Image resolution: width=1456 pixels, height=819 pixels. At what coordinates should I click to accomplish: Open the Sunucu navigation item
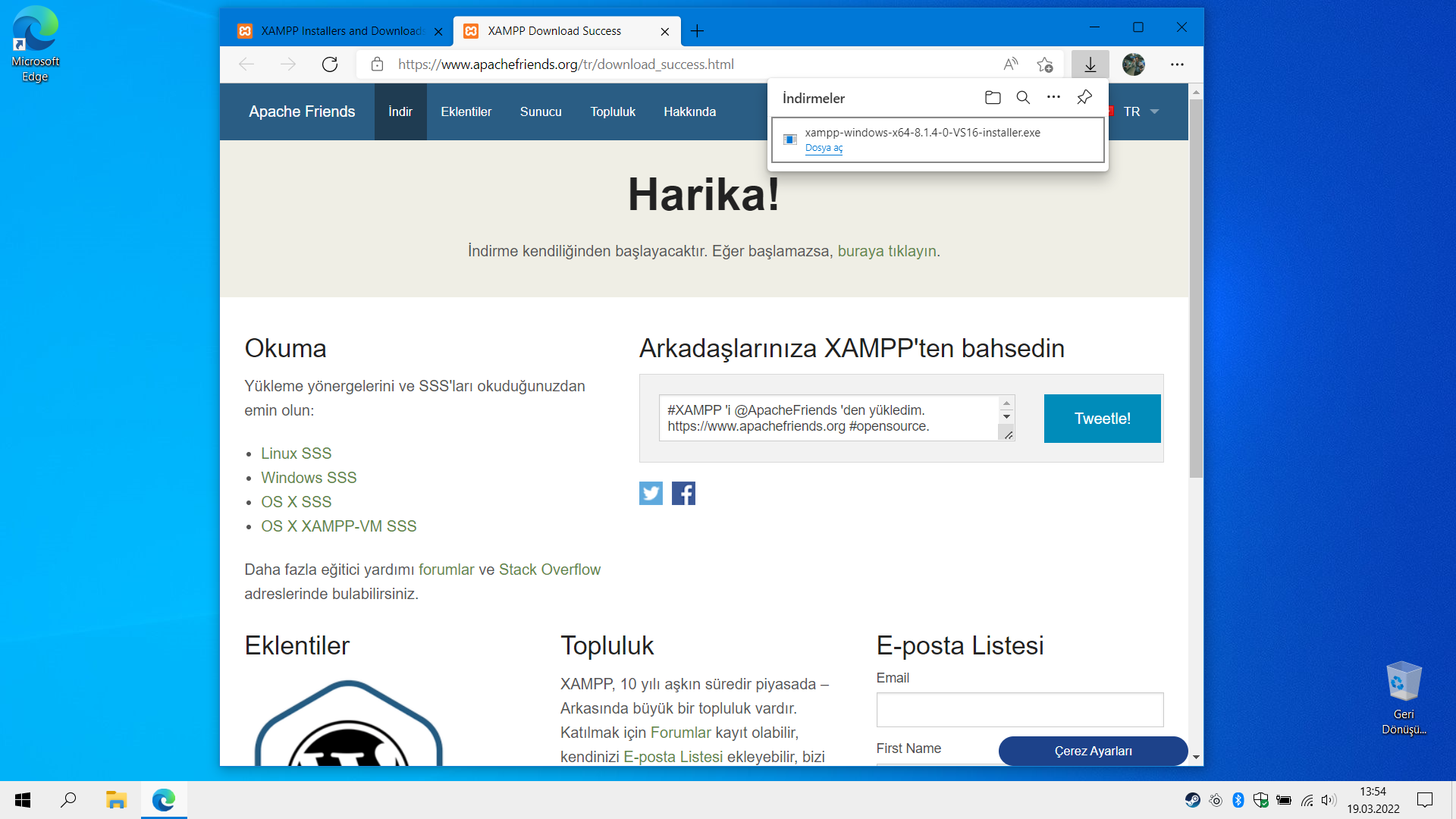point(541,111)
